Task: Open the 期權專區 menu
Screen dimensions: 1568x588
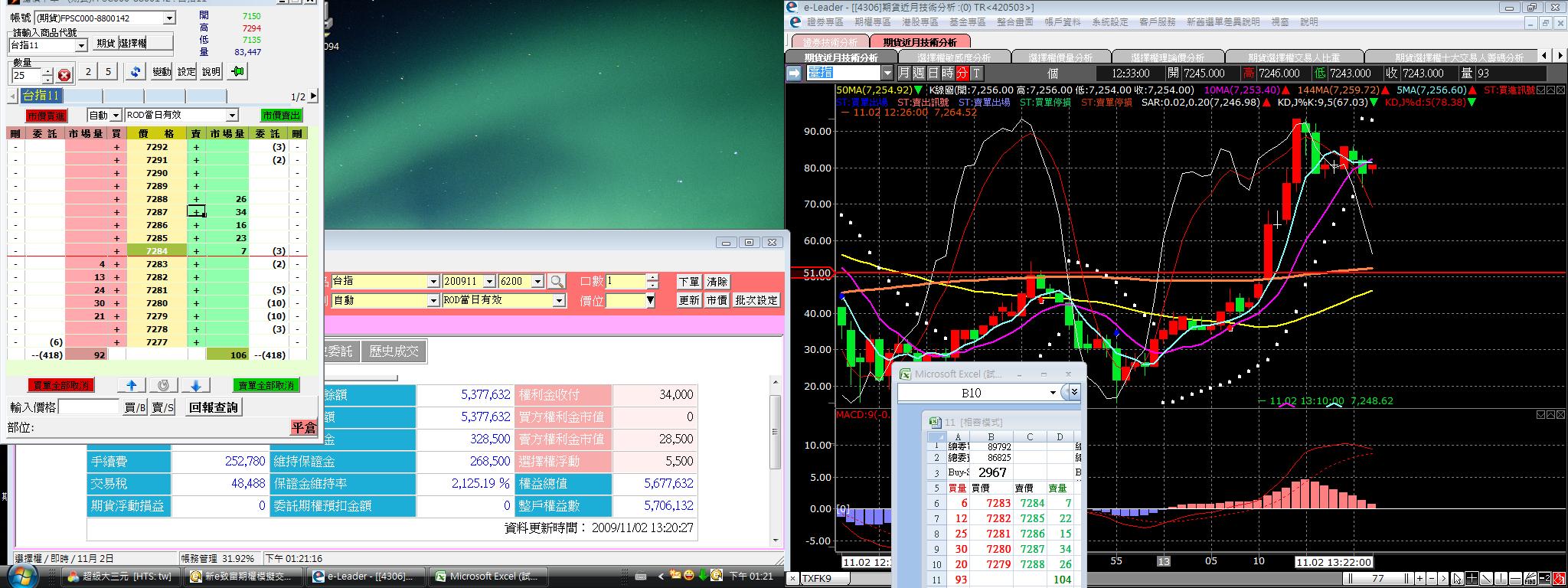Action: pyautogui.click(x=872, y=22)
